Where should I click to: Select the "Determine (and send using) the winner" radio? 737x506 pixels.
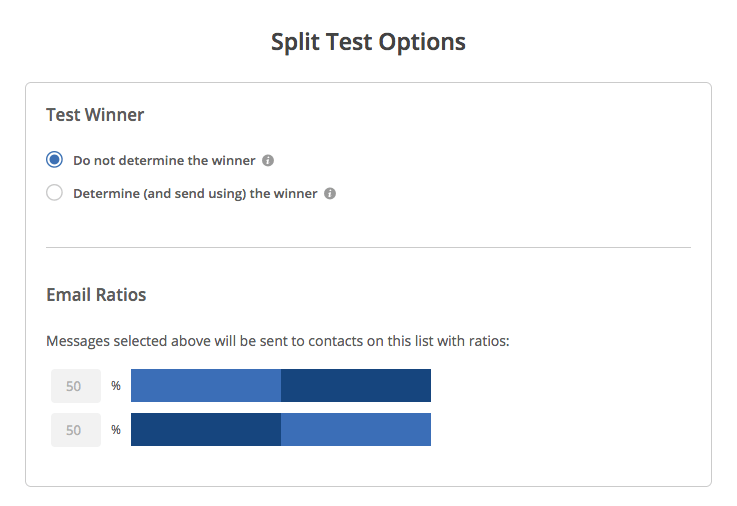[55, 193]
